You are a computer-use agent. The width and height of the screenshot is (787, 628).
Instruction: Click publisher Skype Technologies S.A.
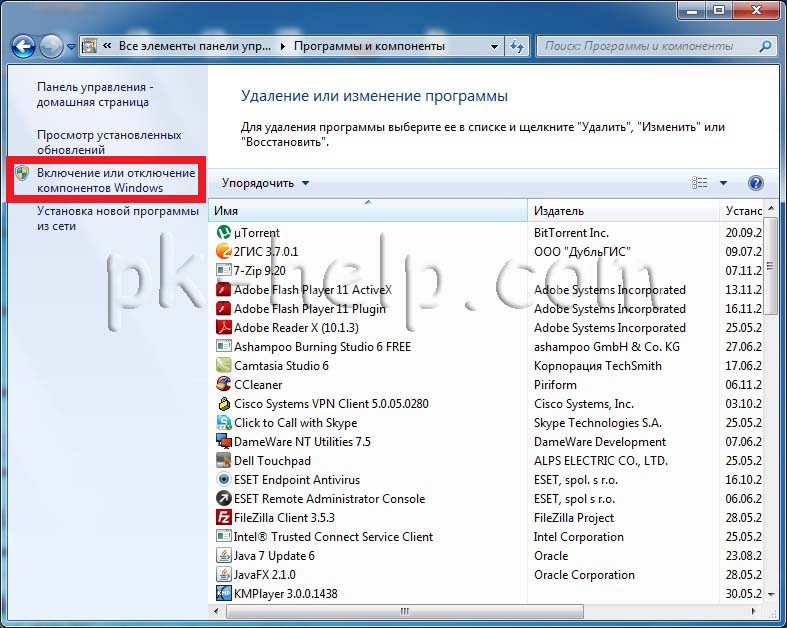[598, 423]
